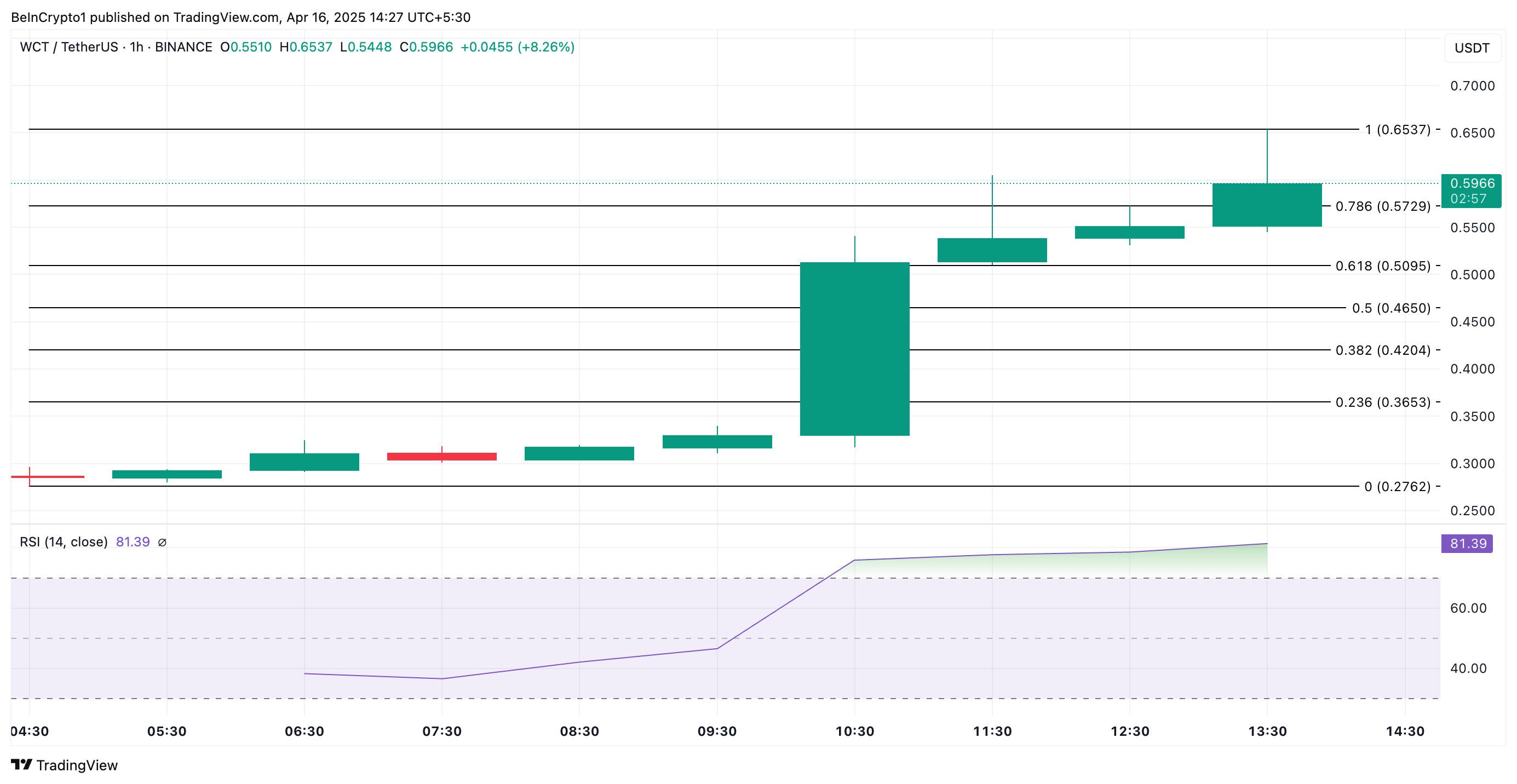Click the USDT currency button
The height and width of the screenshot is (784, 1517).
tap(1472, 48)
